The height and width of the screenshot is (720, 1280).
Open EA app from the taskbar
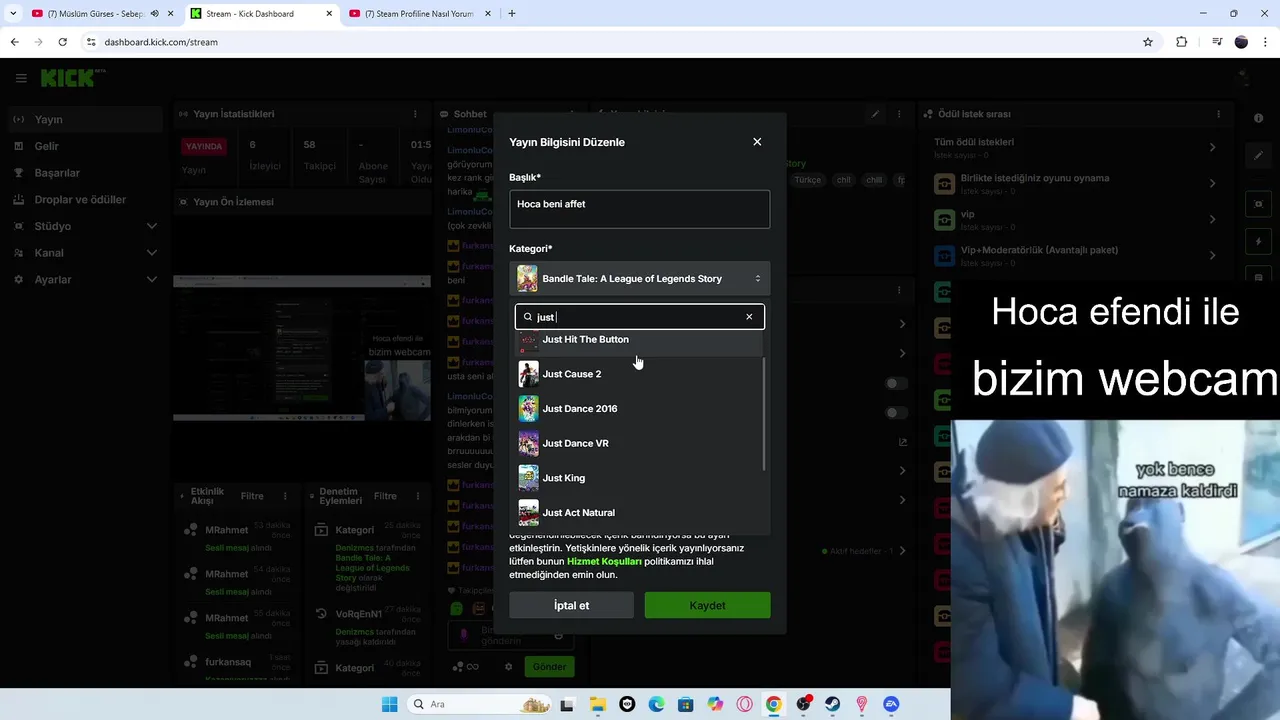coord(891,704)
